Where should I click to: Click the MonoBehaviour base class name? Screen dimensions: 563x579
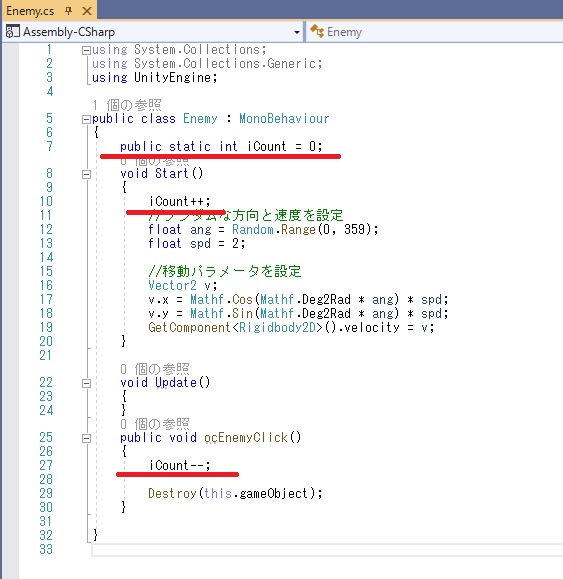284,119
